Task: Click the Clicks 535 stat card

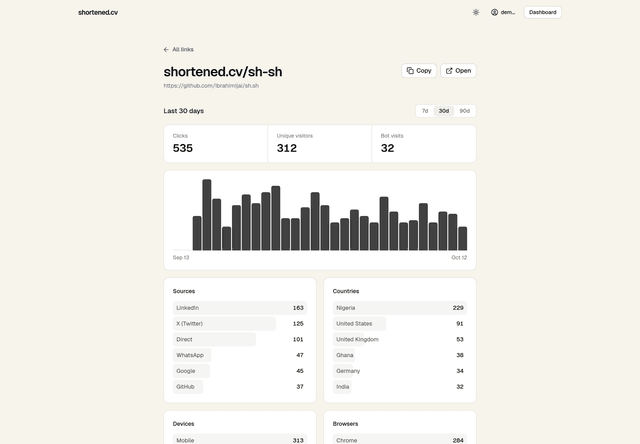Action: pyautogui.click(x=216, y=144)
